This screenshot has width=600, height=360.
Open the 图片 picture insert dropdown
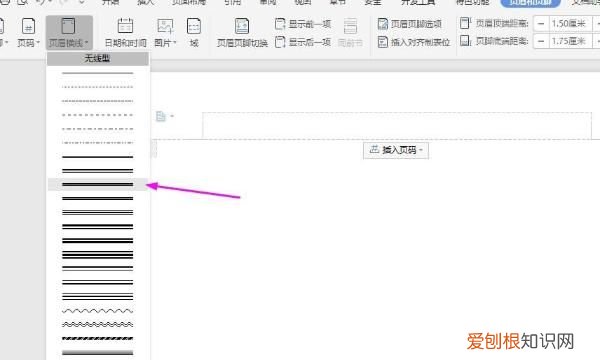(x=165, y=33)
